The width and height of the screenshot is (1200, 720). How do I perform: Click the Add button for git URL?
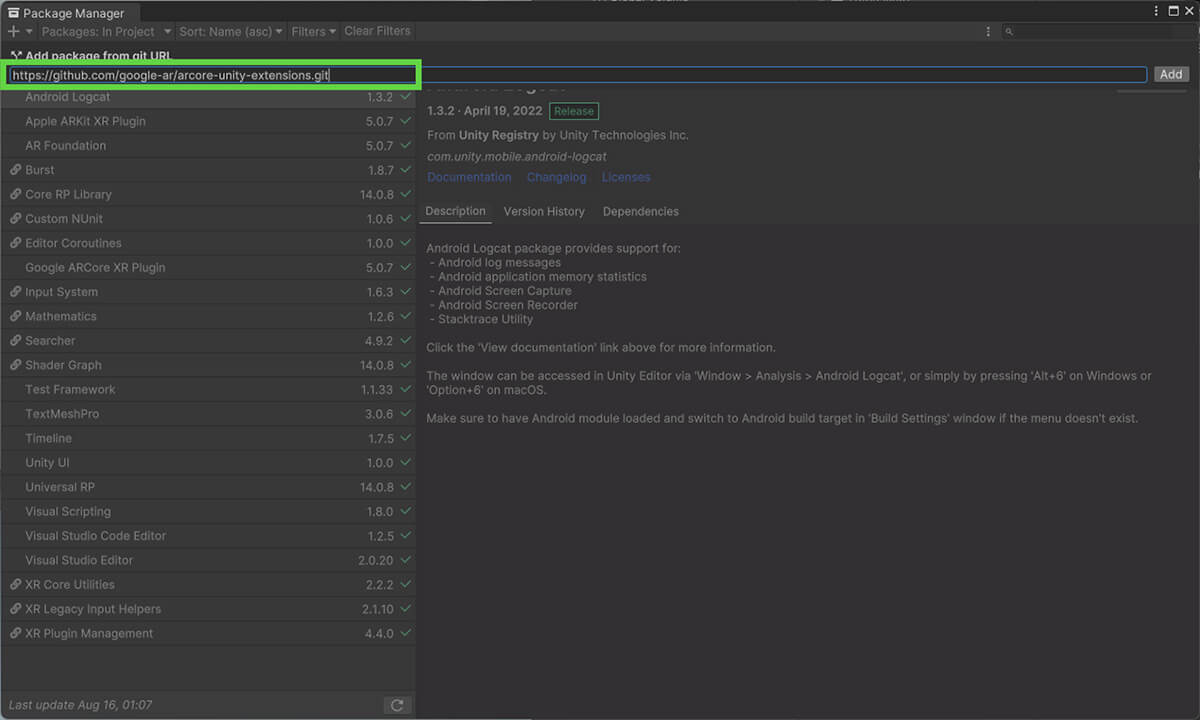point(1171,75)
